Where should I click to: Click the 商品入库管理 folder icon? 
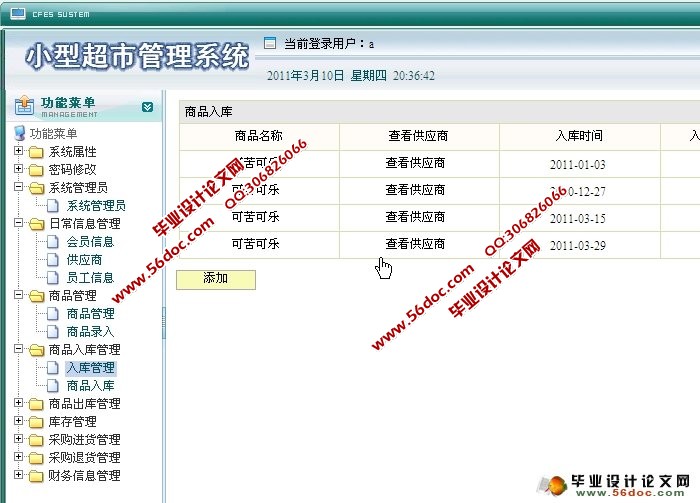(36, 350)
